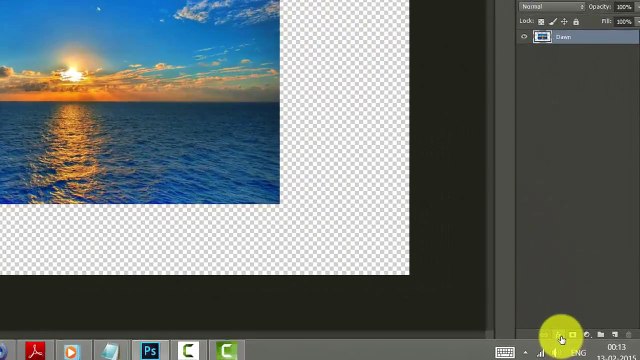Create new fill or adjustment layer icon

[587, 335]
